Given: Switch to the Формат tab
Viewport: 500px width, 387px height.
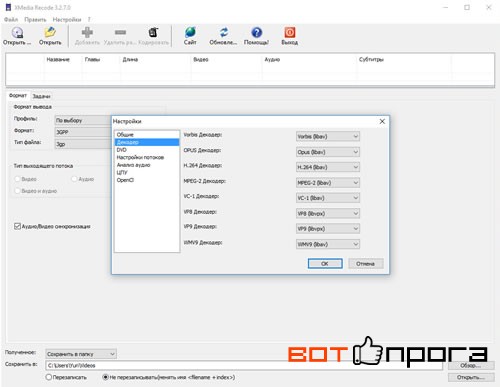Looking at the screenshot, I should pyautogui.click(x=18, y=95).
